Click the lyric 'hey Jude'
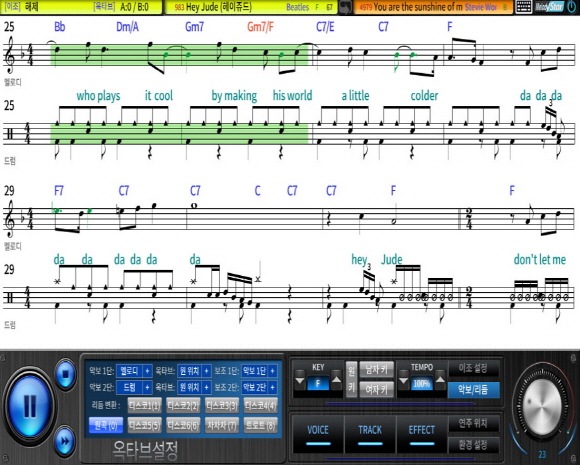Viewport: 580px width, 465px height. point(377,260)
